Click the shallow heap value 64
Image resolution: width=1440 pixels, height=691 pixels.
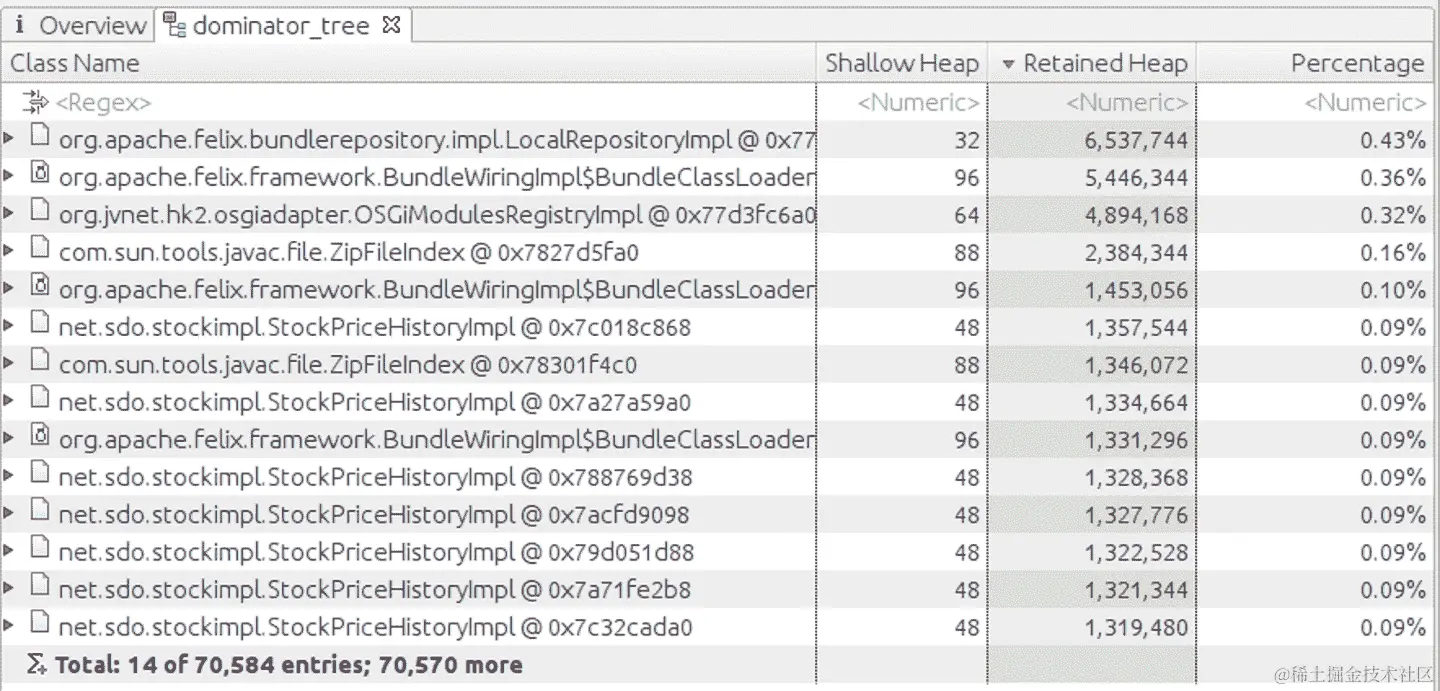click(966, 215)
